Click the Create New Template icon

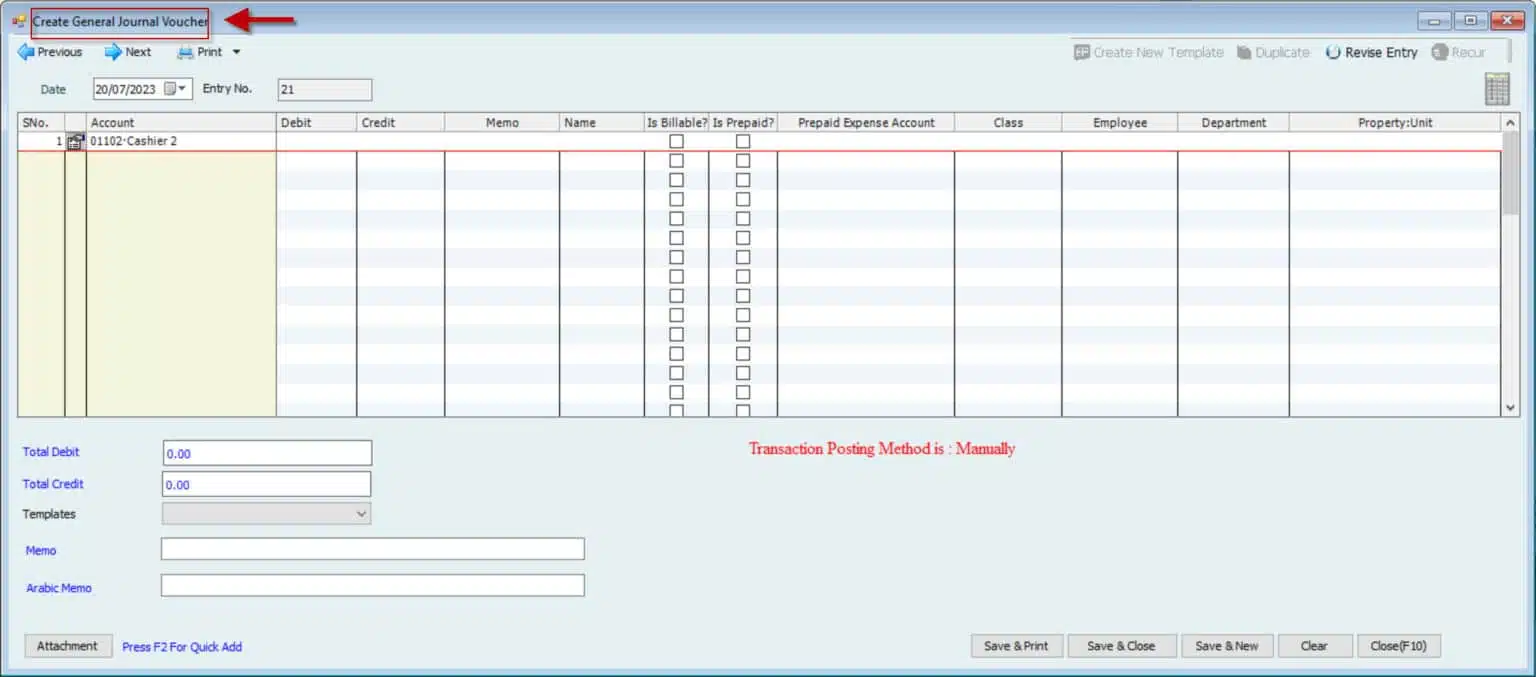pyautogui.click(x=1082, y=53)
